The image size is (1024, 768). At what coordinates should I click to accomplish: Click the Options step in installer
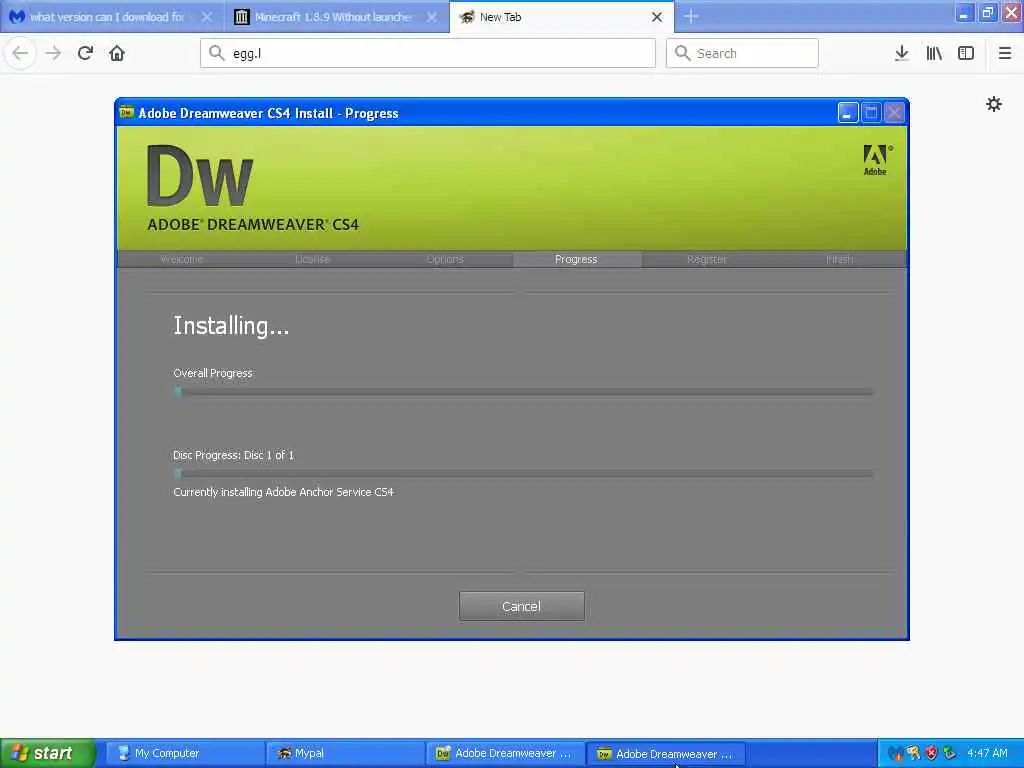445,259
